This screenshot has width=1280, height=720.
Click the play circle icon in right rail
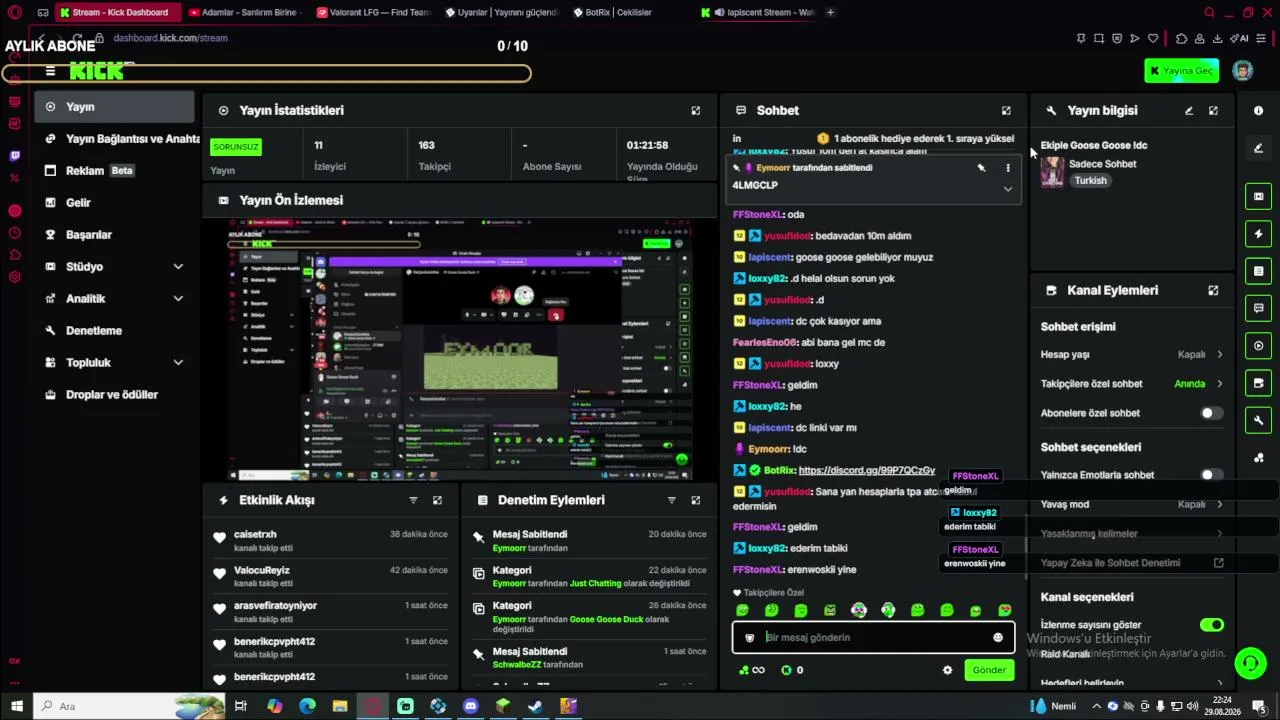[x=1258, y=346]
